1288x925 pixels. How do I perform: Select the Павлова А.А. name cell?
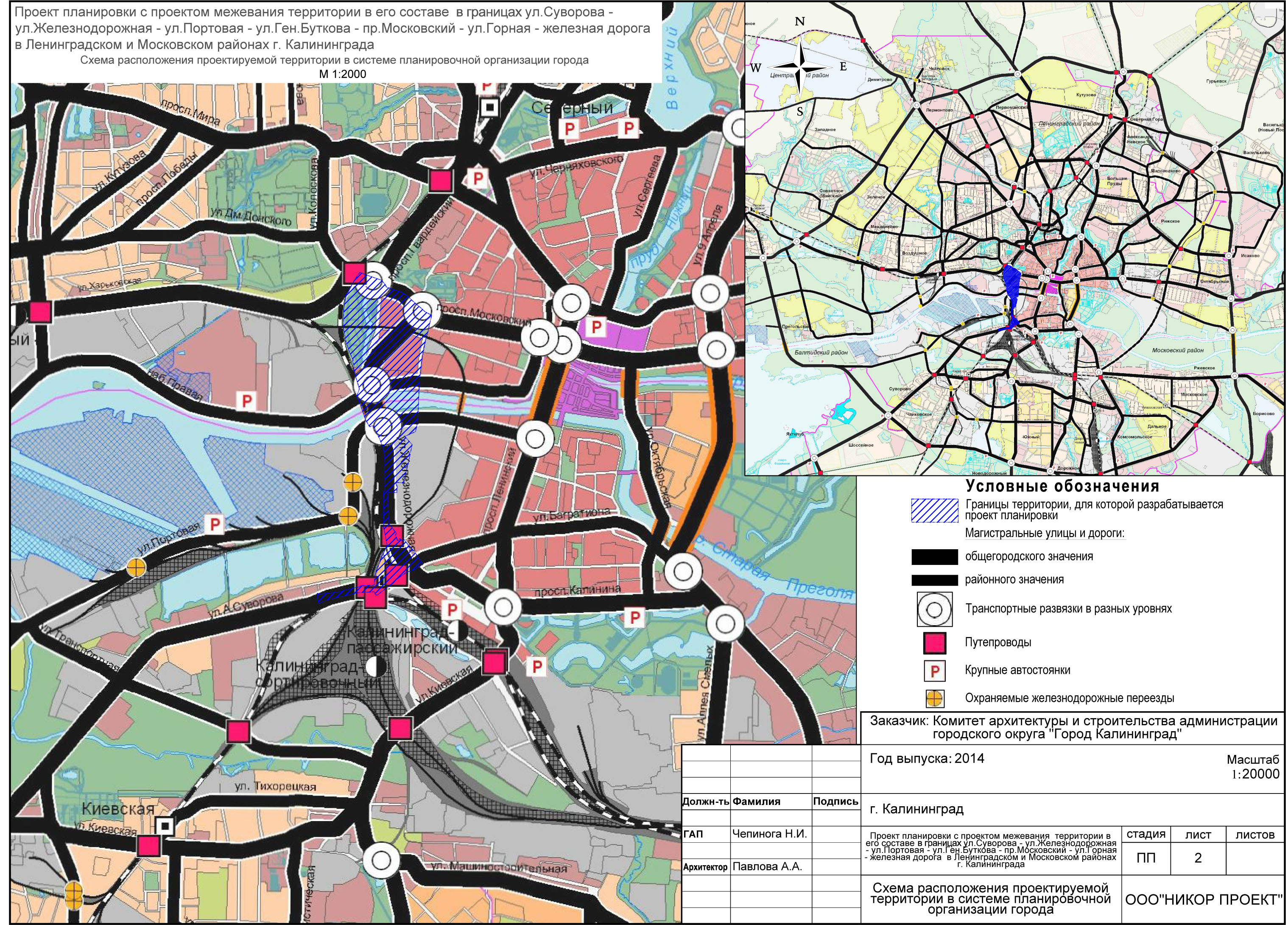pyautogui.click(x=767, y=866)
